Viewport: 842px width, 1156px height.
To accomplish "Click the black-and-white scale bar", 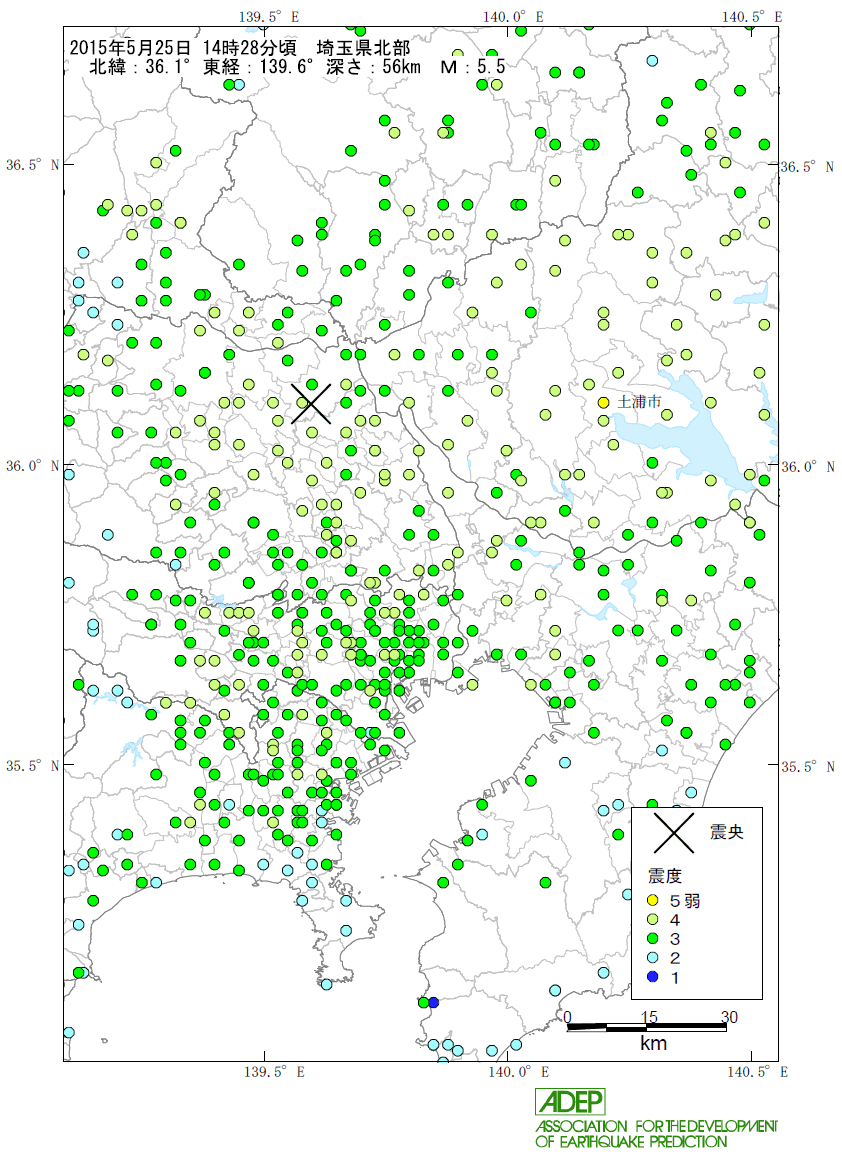I will (x=647, y=1026).
